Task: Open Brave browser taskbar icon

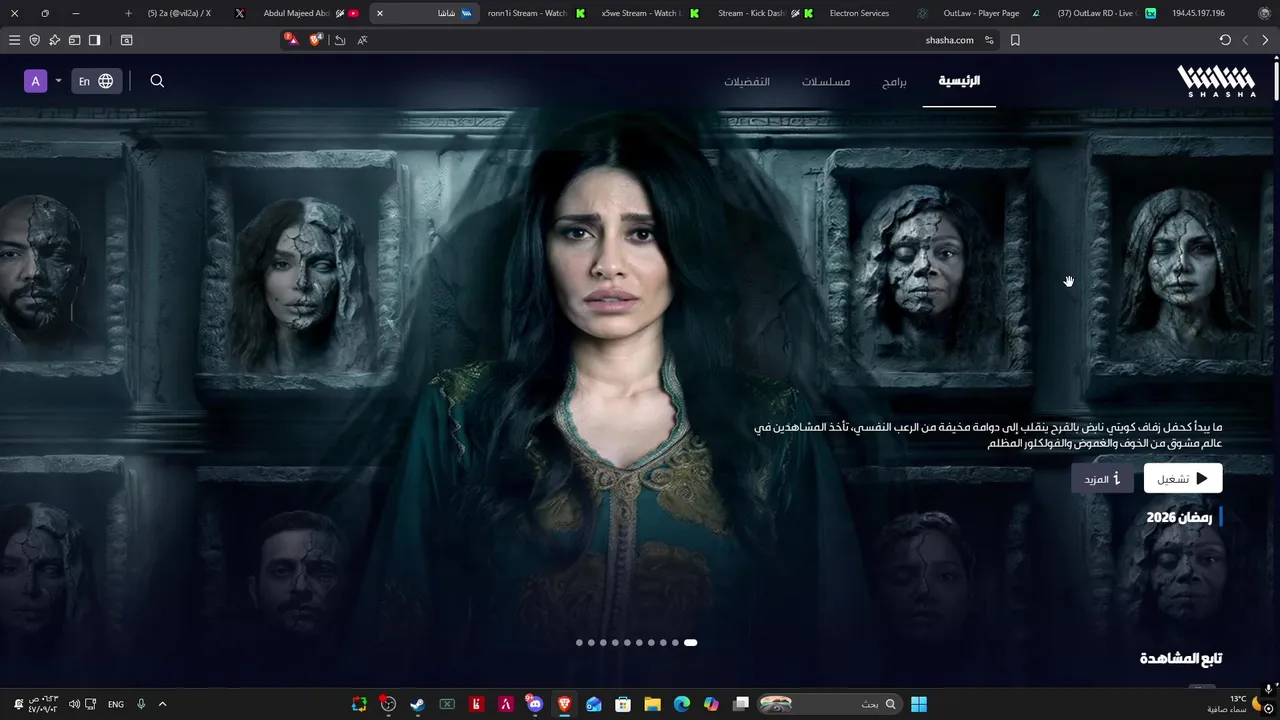Action: (x=564, y=704)
